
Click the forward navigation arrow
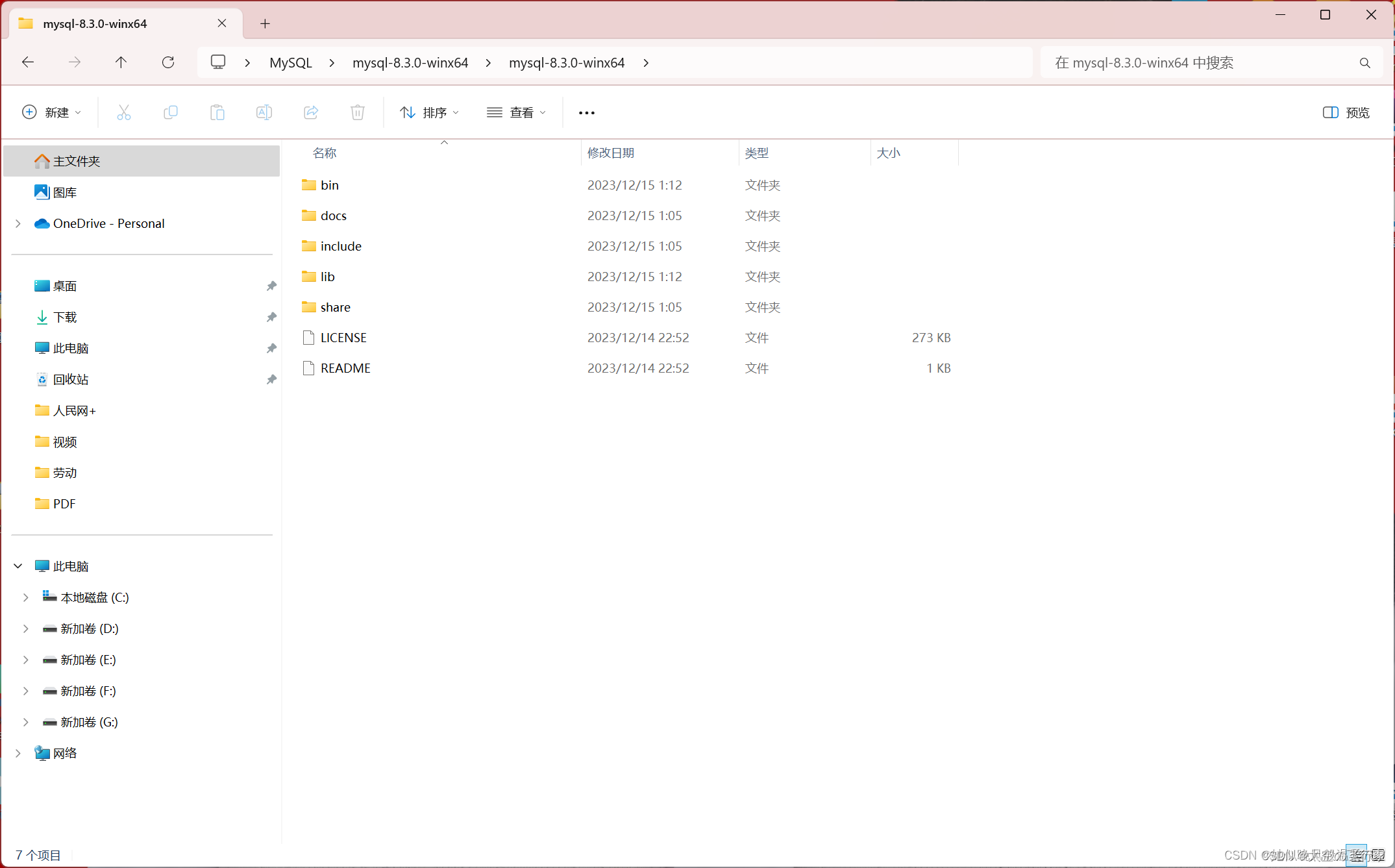pyautogui.click(x=75, y=62)
